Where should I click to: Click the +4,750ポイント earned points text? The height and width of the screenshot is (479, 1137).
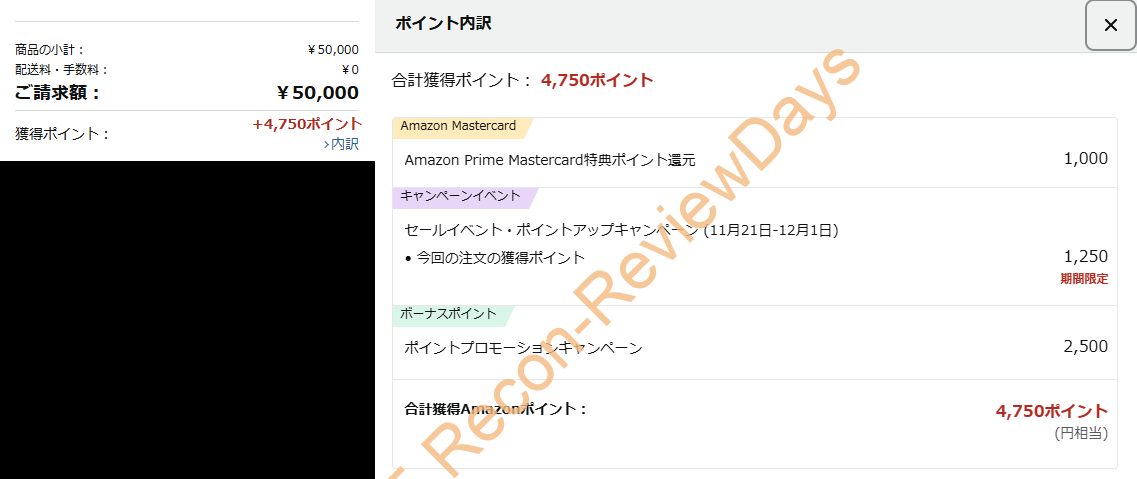click(x=307, y=124)
